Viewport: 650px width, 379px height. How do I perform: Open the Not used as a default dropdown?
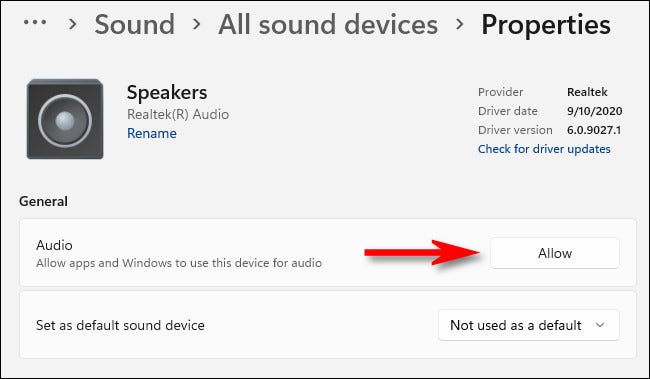pyautogui.click(x=529, y=325)
